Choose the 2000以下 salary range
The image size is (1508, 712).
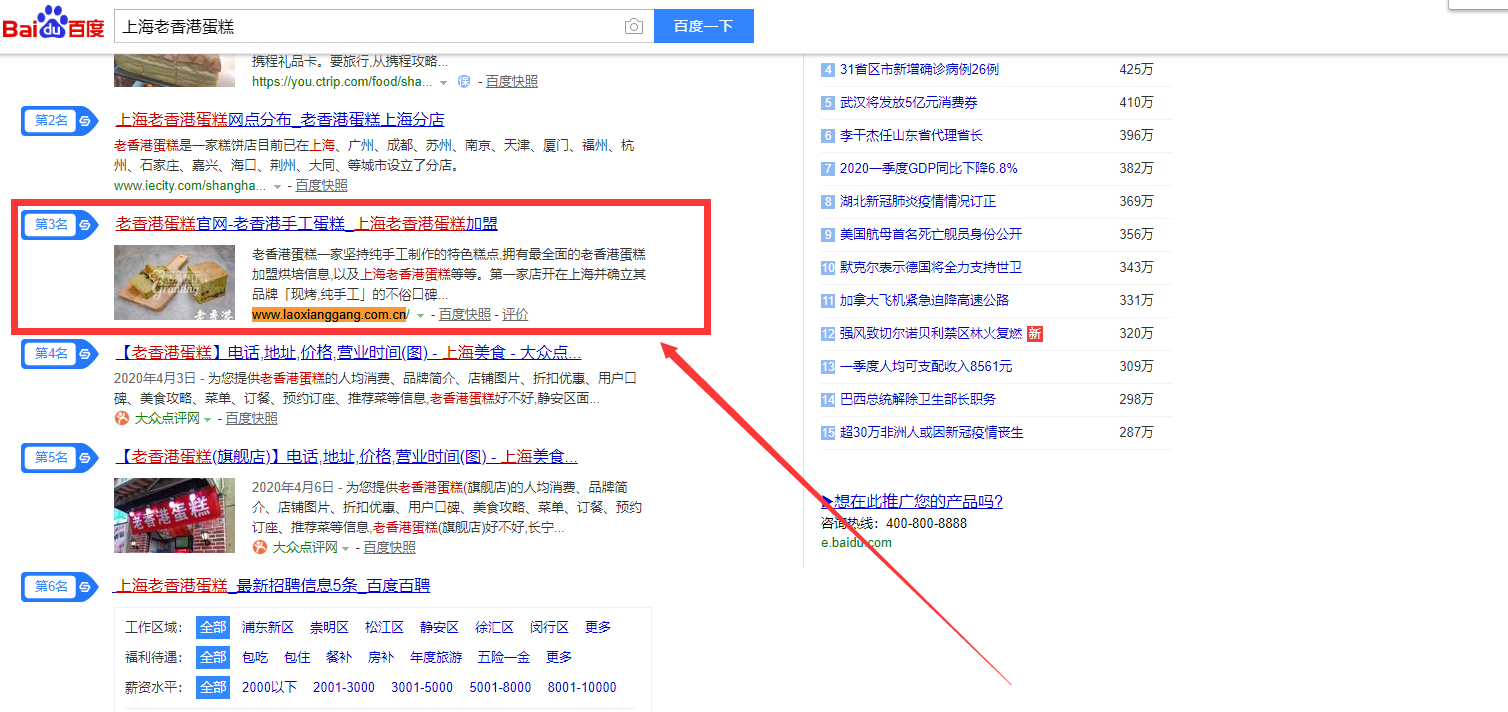[270, 687]
